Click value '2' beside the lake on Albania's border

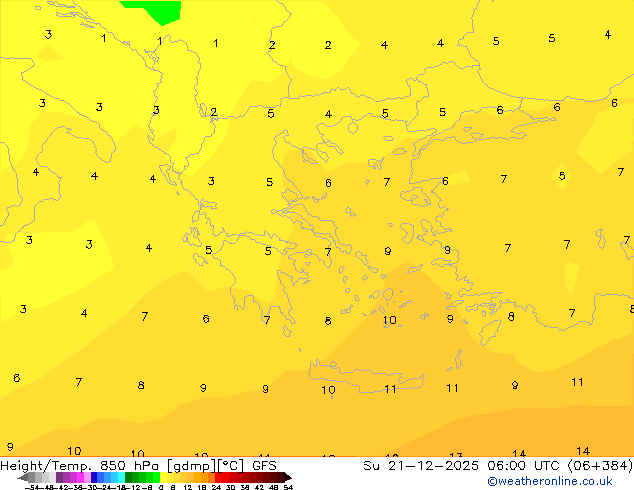[213, 112]
